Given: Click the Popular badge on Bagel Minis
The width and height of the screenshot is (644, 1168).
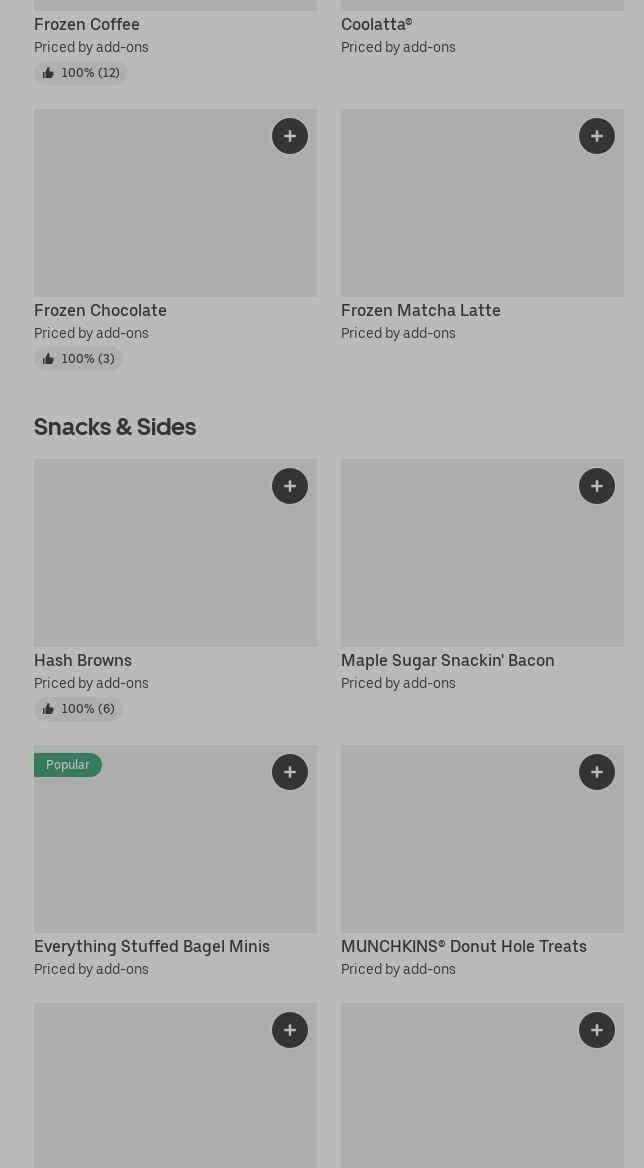Looking at the screenshot, I should point(68,765).
